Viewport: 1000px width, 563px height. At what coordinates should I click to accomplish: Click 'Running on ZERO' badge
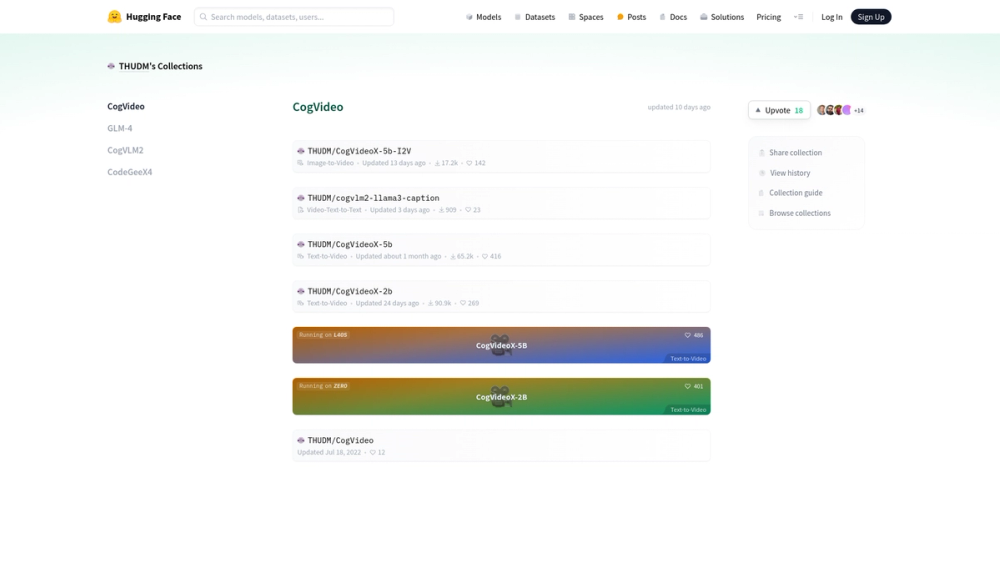[323, 386]
